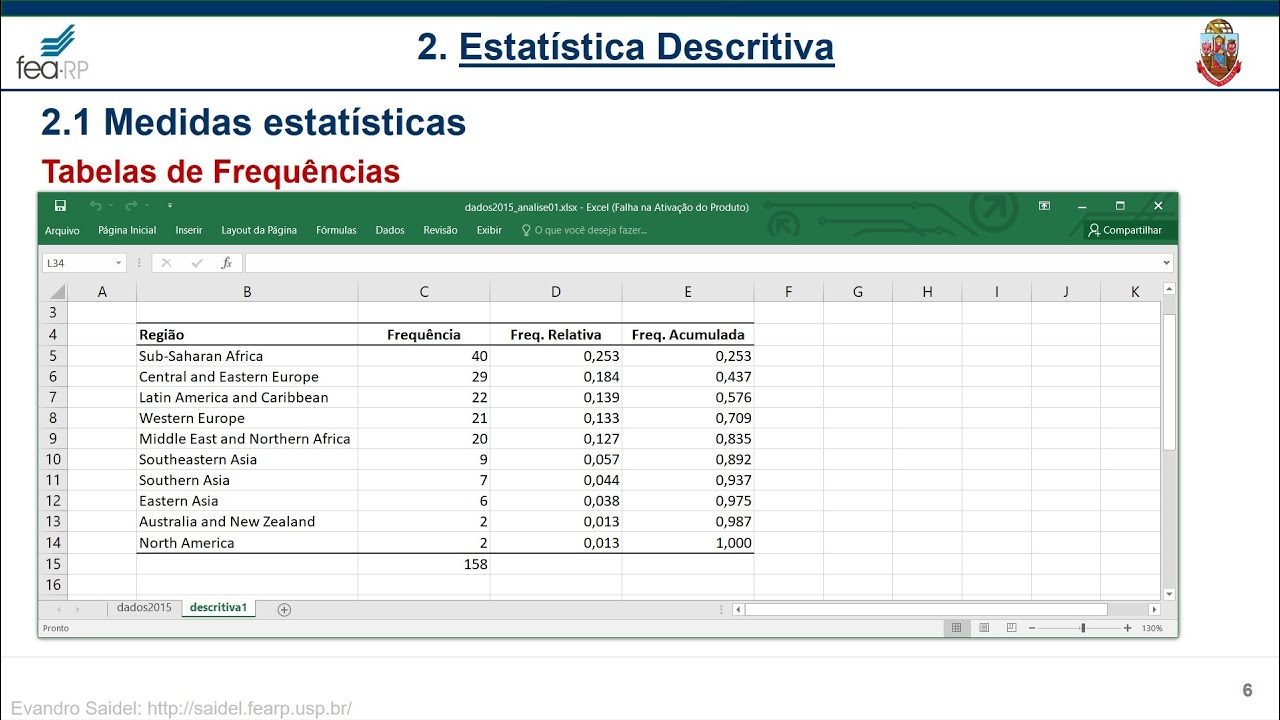The width and height of the screenshot is (1280, 720).
Task: Expand the Name Box dropdown arrow
Action: (x=119, y=263)
